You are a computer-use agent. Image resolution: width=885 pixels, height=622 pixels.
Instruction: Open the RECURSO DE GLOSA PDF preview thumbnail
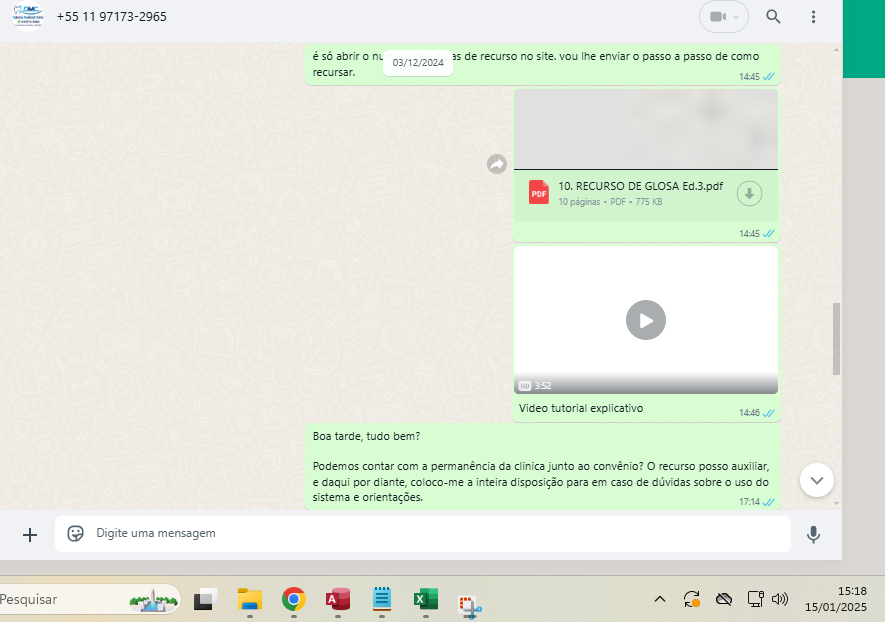point(645,129)
